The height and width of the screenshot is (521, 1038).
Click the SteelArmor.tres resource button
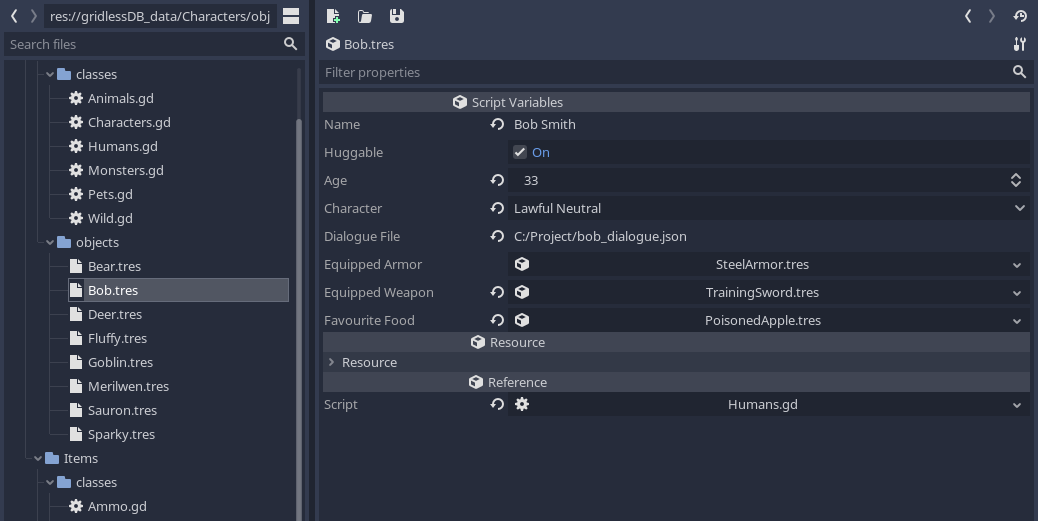click(x=762, y=265)
